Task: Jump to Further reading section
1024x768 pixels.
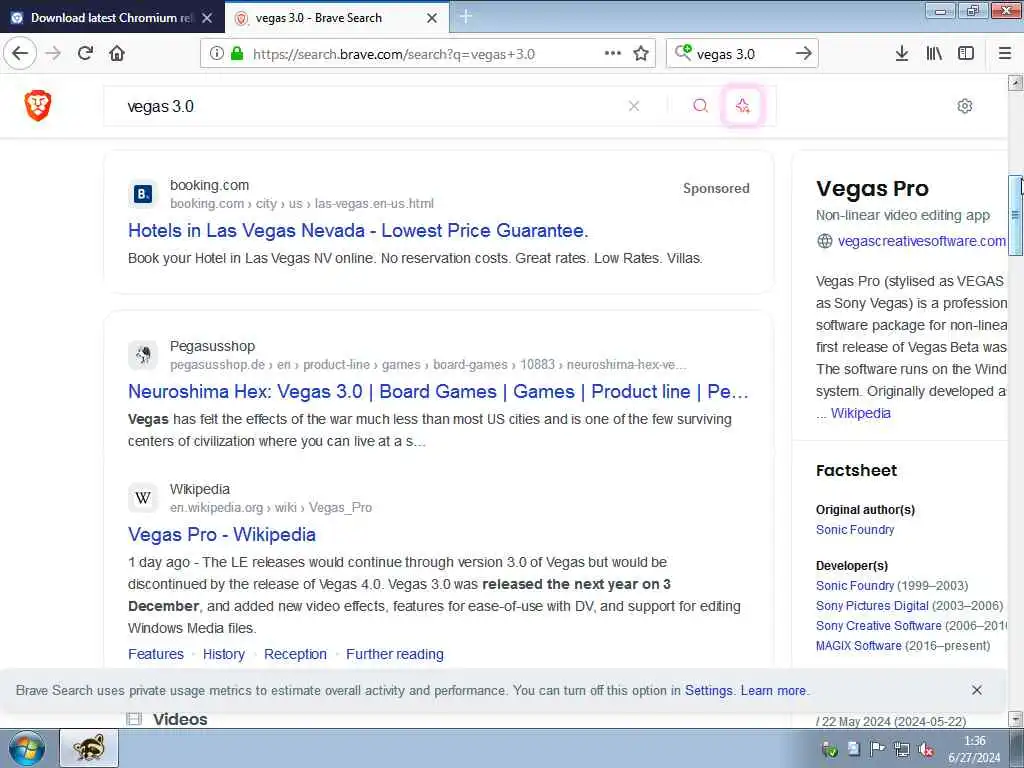Action: pyautogui.click(x=394, y=654)
